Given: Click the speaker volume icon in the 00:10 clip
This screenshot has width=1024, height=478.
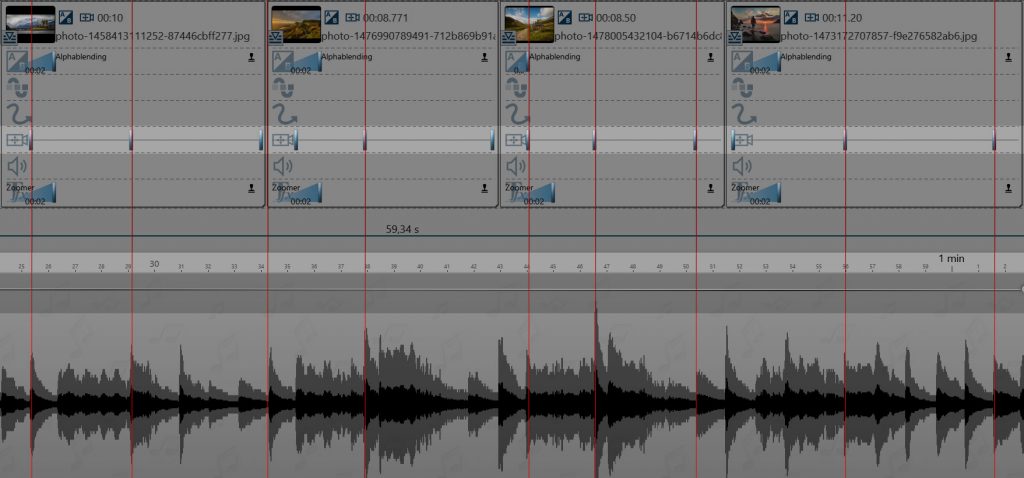Looking at the screenshot, I should click(x=17, y=167).
